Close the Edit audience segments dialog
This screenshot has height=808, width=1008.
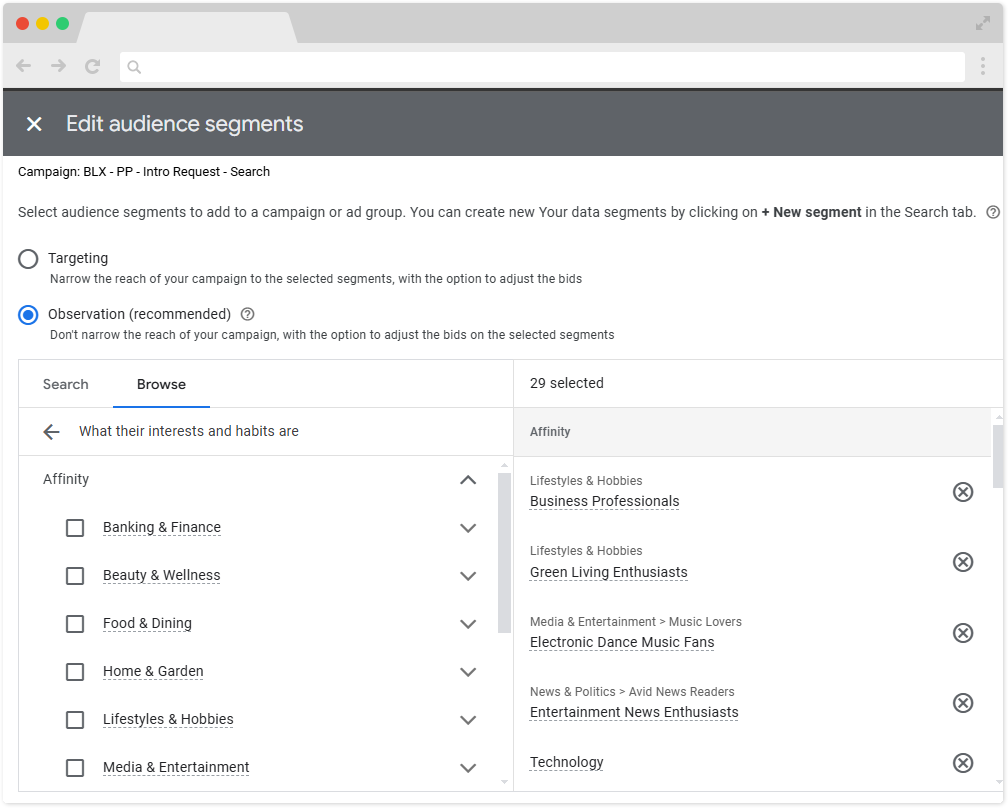click(x=34, y=124)
